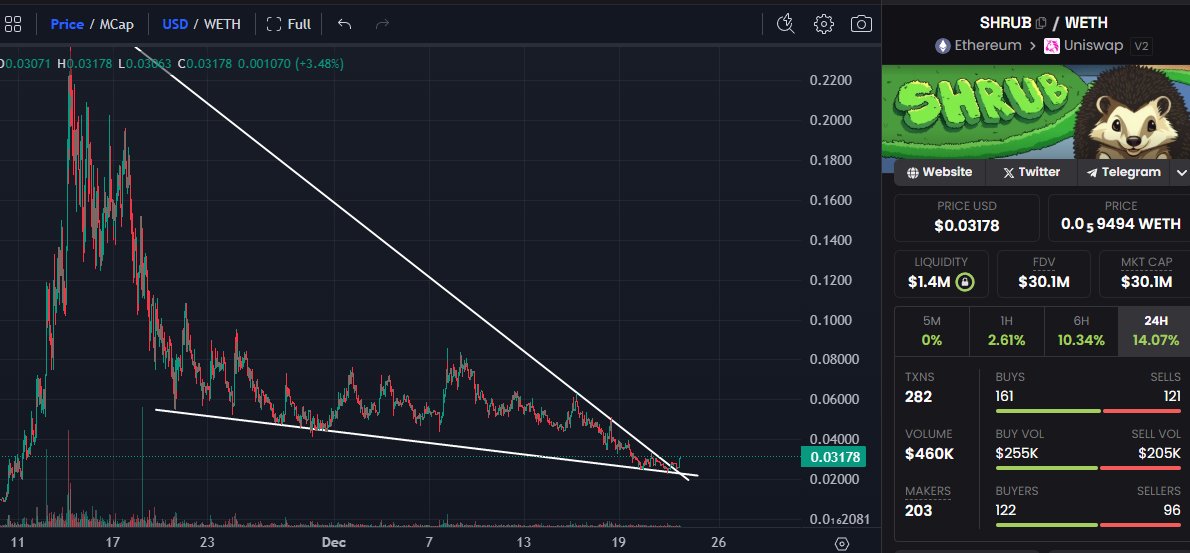Click the MKT CAP $30.1M value
Viewport: 1190px width, 553px height.
1146,282
